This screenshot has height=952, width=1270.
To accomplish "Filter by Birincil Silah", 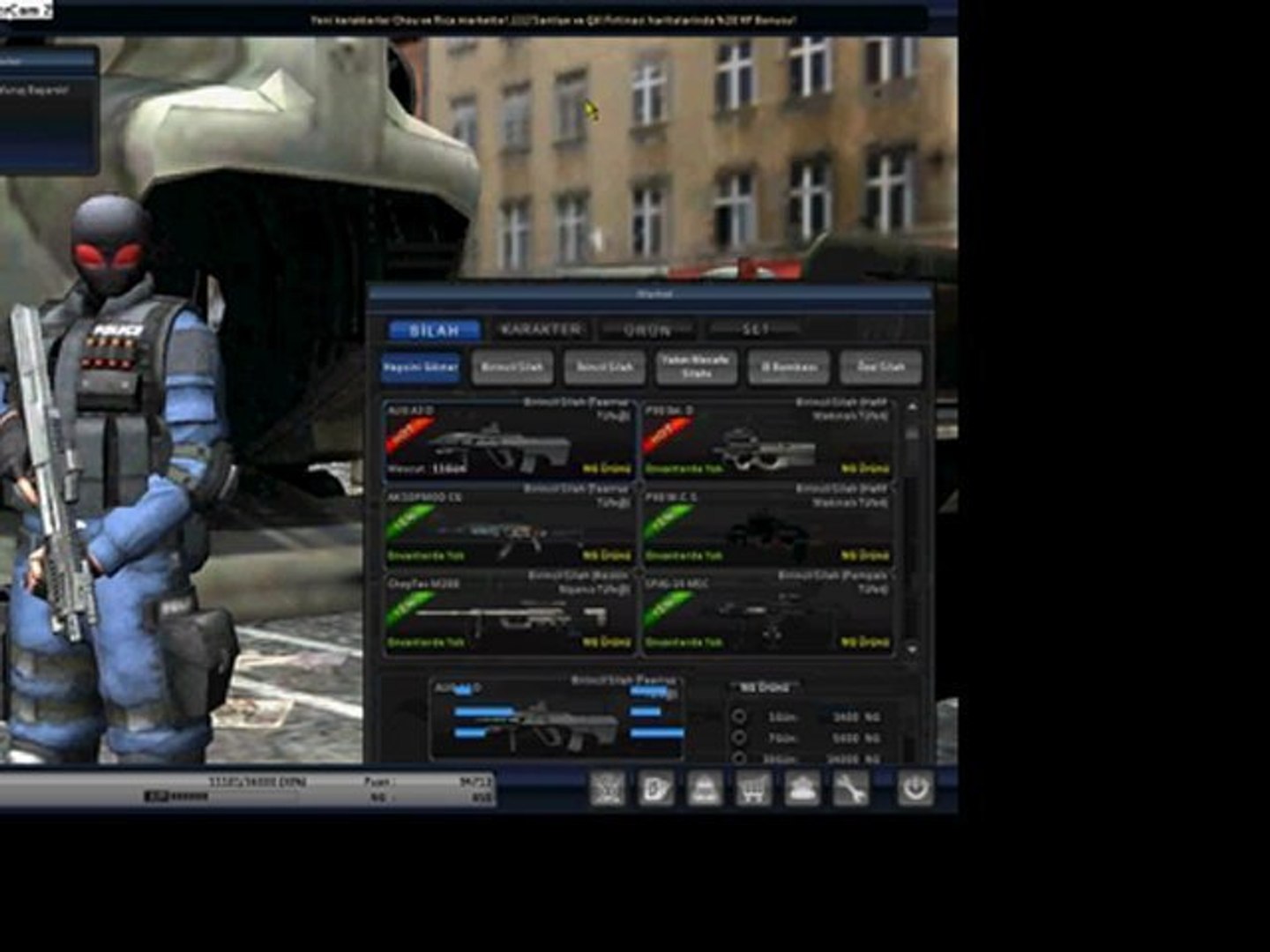I will pos(512,367).
